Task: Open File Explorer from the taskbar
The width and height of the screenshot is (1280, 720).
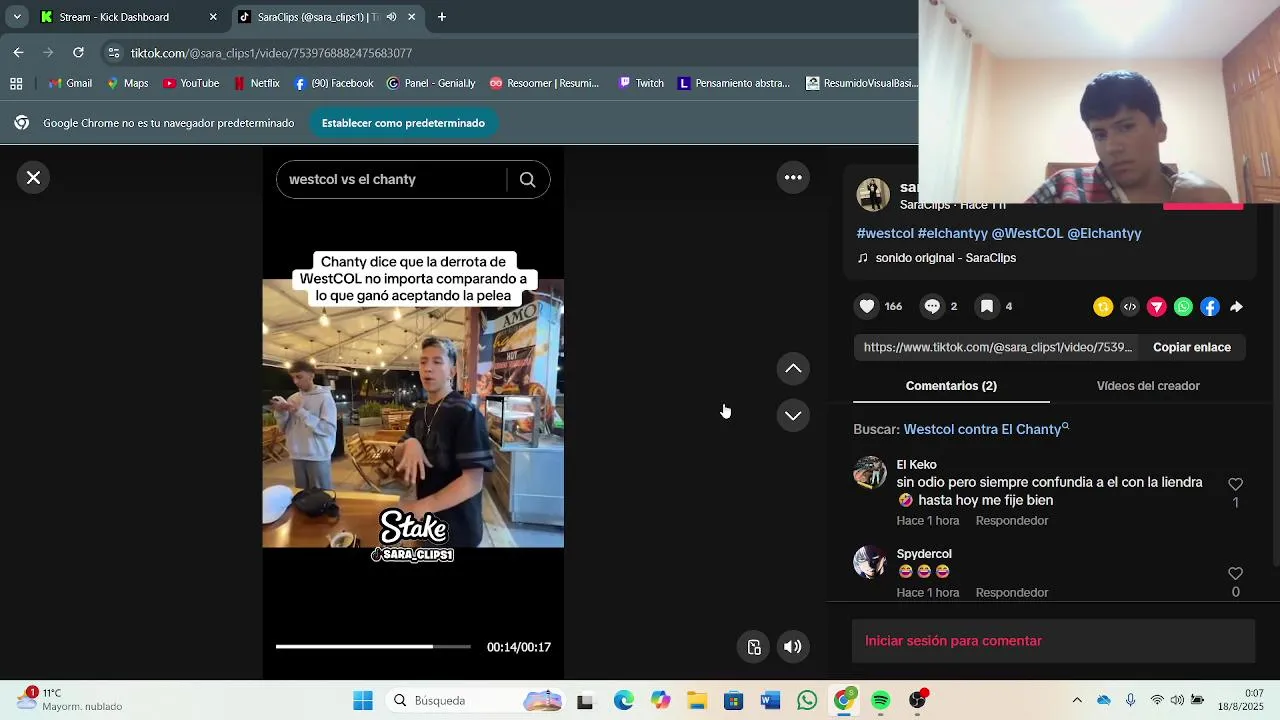Action: 697,701
